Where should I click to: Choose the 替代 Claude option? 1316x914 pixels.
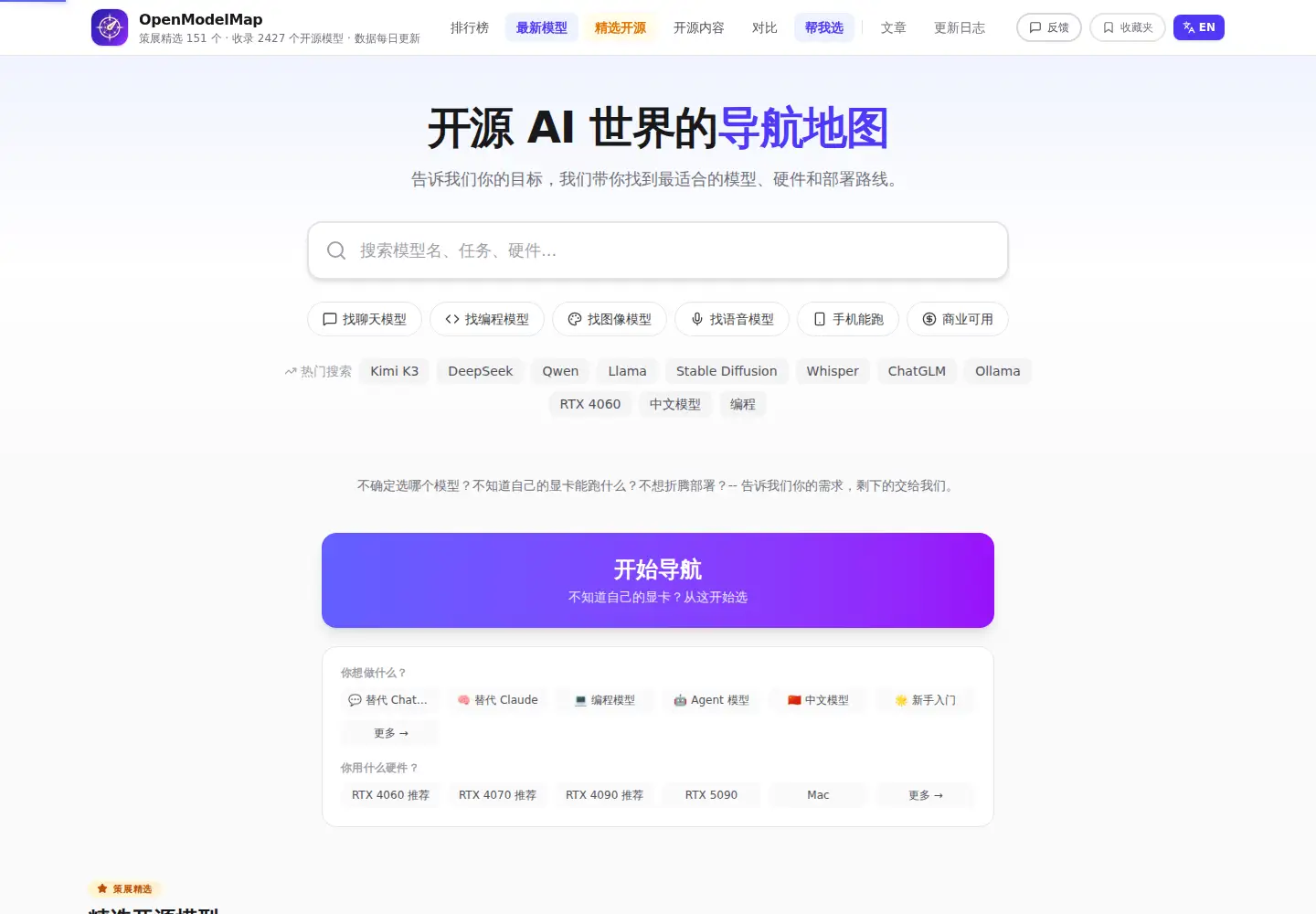coord(497,700)
